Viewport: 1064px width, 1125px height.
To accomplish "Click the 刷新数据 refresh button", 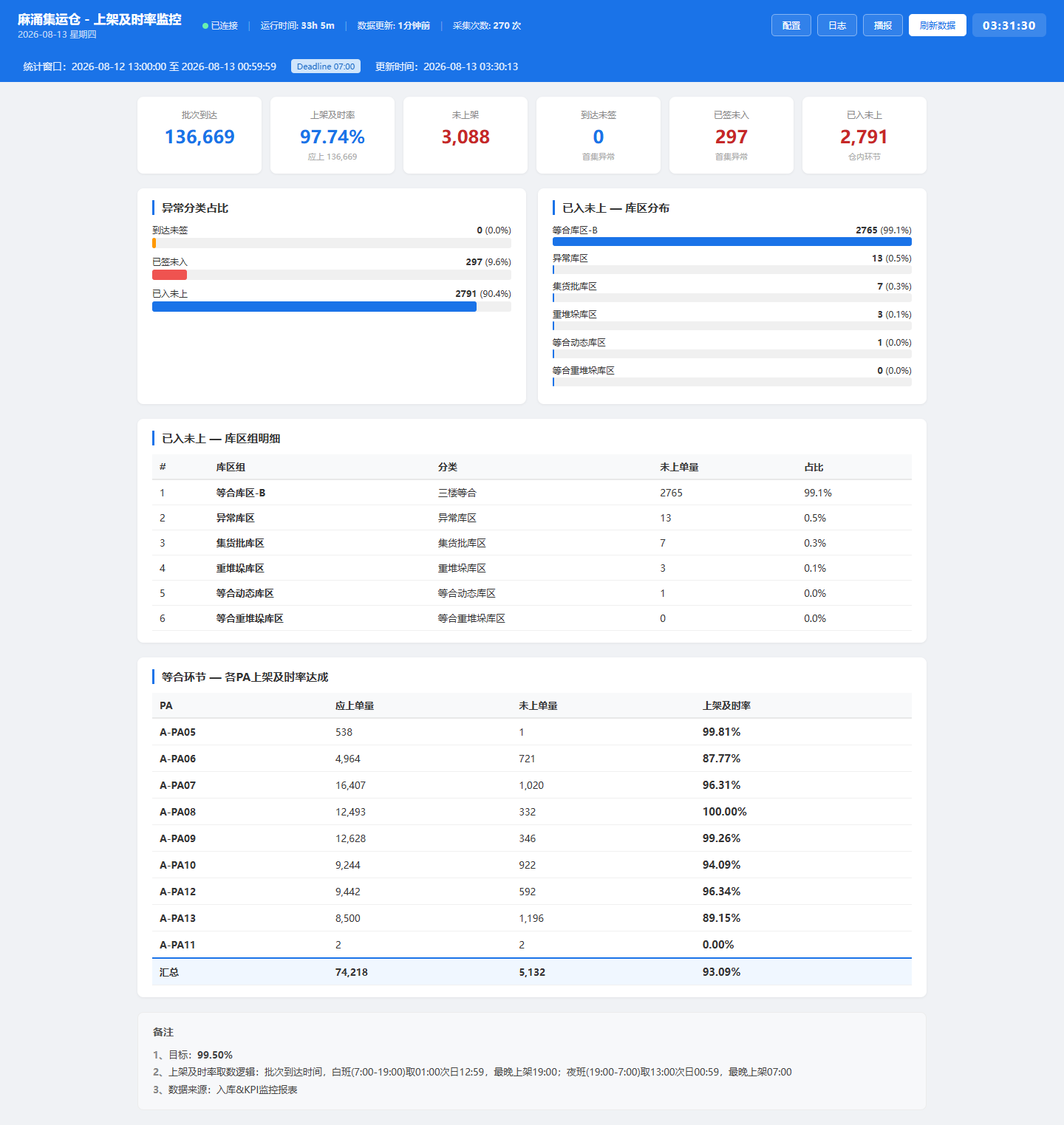I will click(x=938, y=25).
